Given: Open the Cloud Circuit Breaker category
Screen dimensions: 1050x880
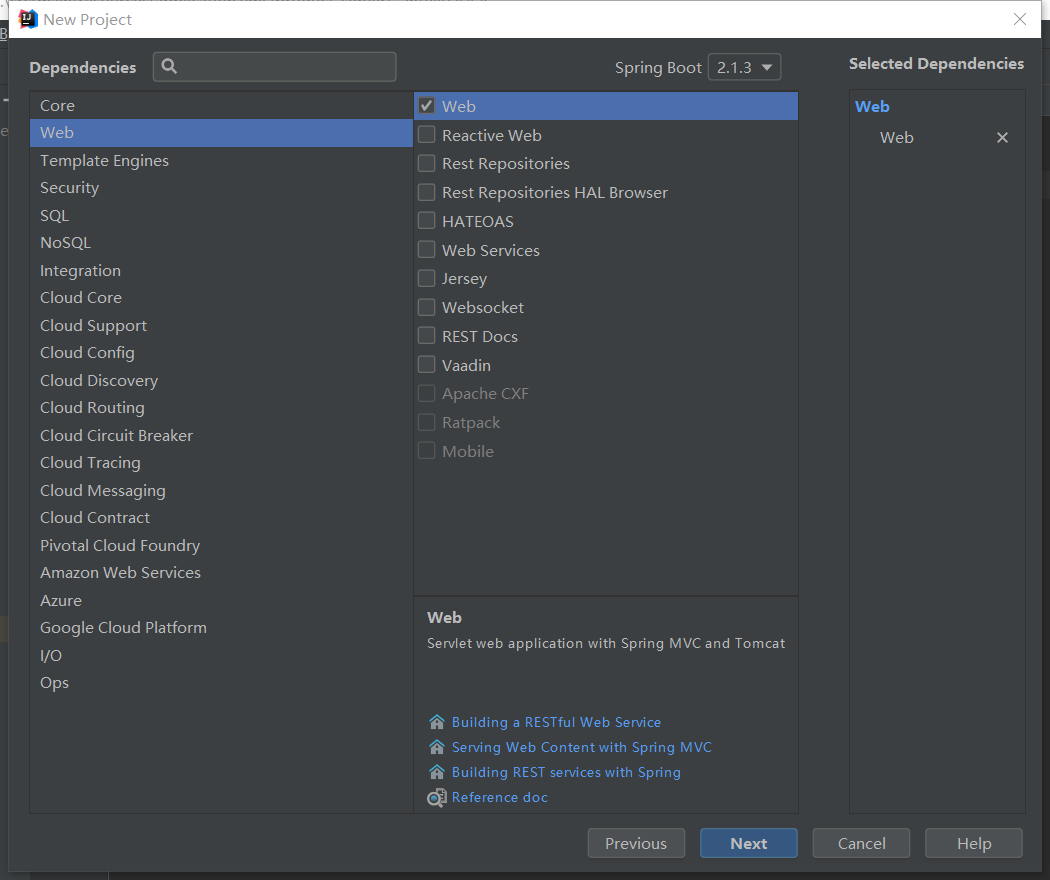Looking at the screenshot, I should coord(221,435).
